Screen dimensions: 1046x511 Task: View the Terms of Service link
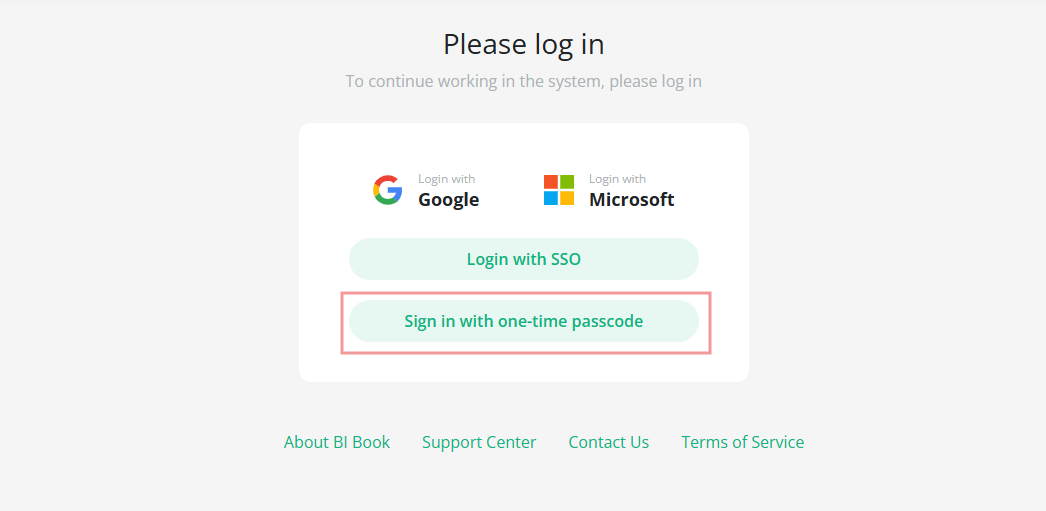click(742, 442)
